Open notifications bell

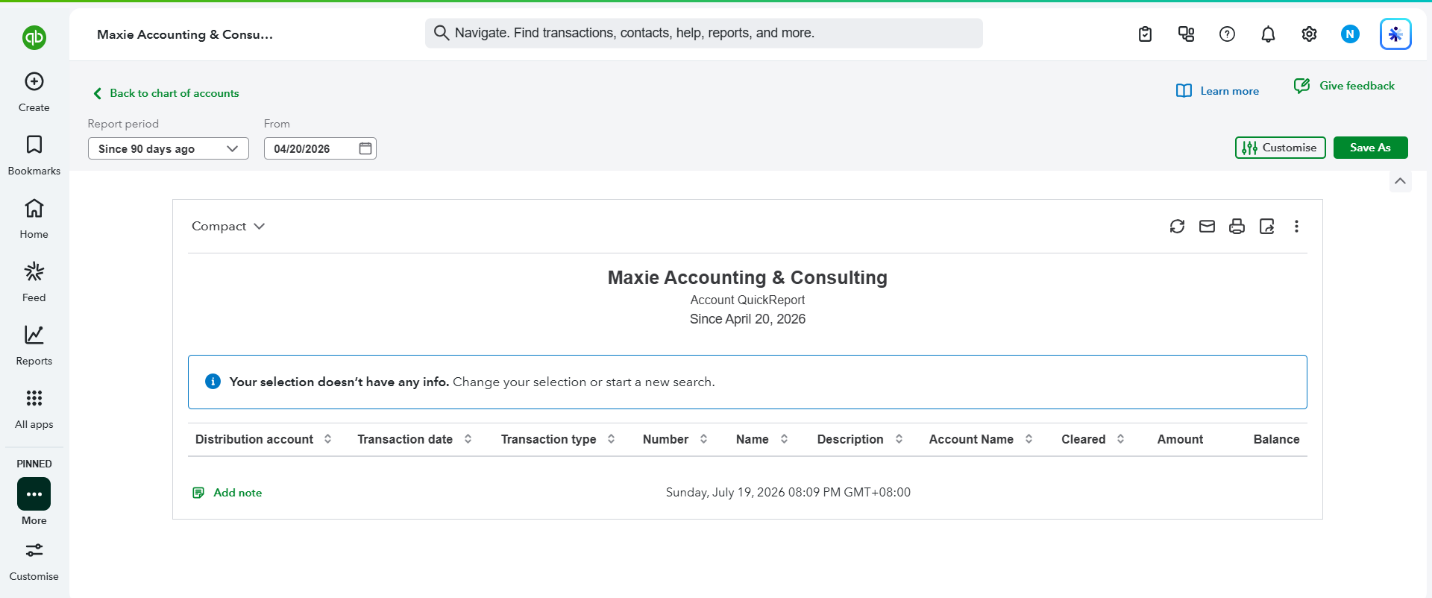point(1268,34)
